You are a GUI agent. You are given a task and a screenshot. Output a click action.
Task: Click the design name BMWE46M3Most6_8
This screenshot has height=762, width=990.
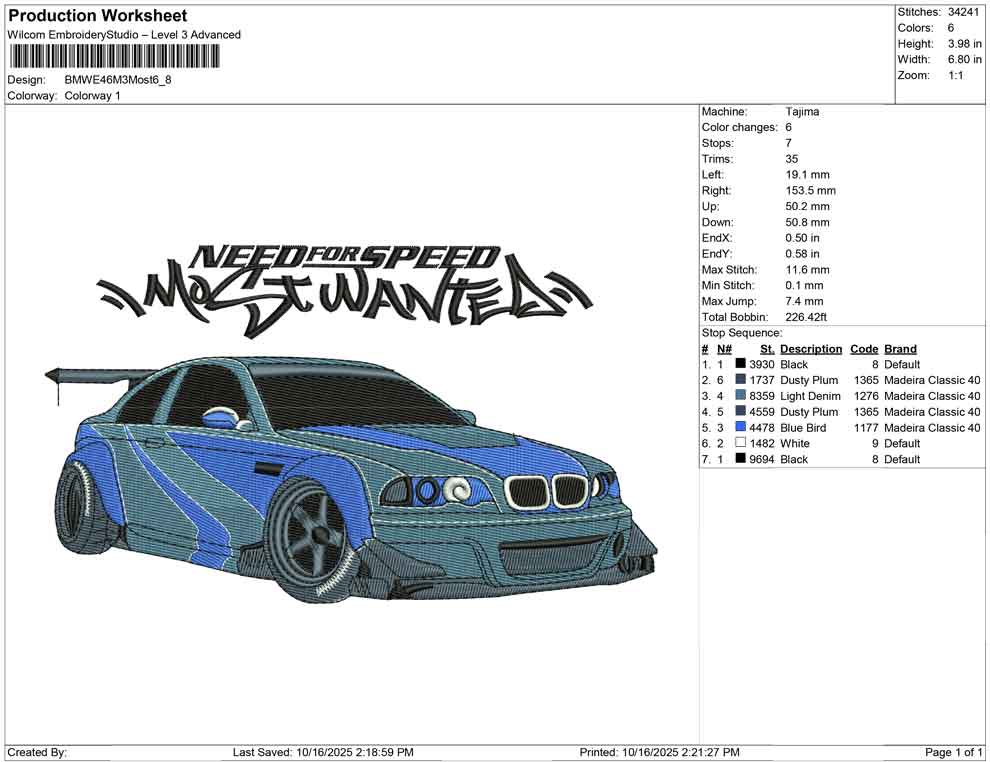coord(118,80)
